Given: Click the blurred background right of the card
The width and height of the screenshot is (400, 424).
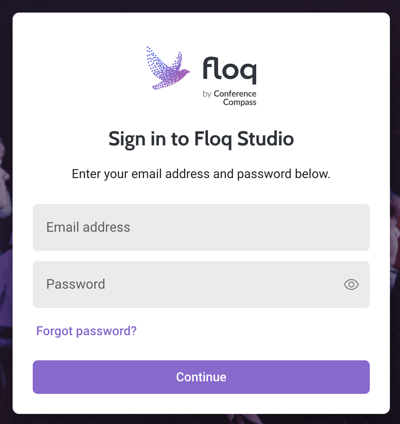Looking at the screenshot, I should (395, 213).
